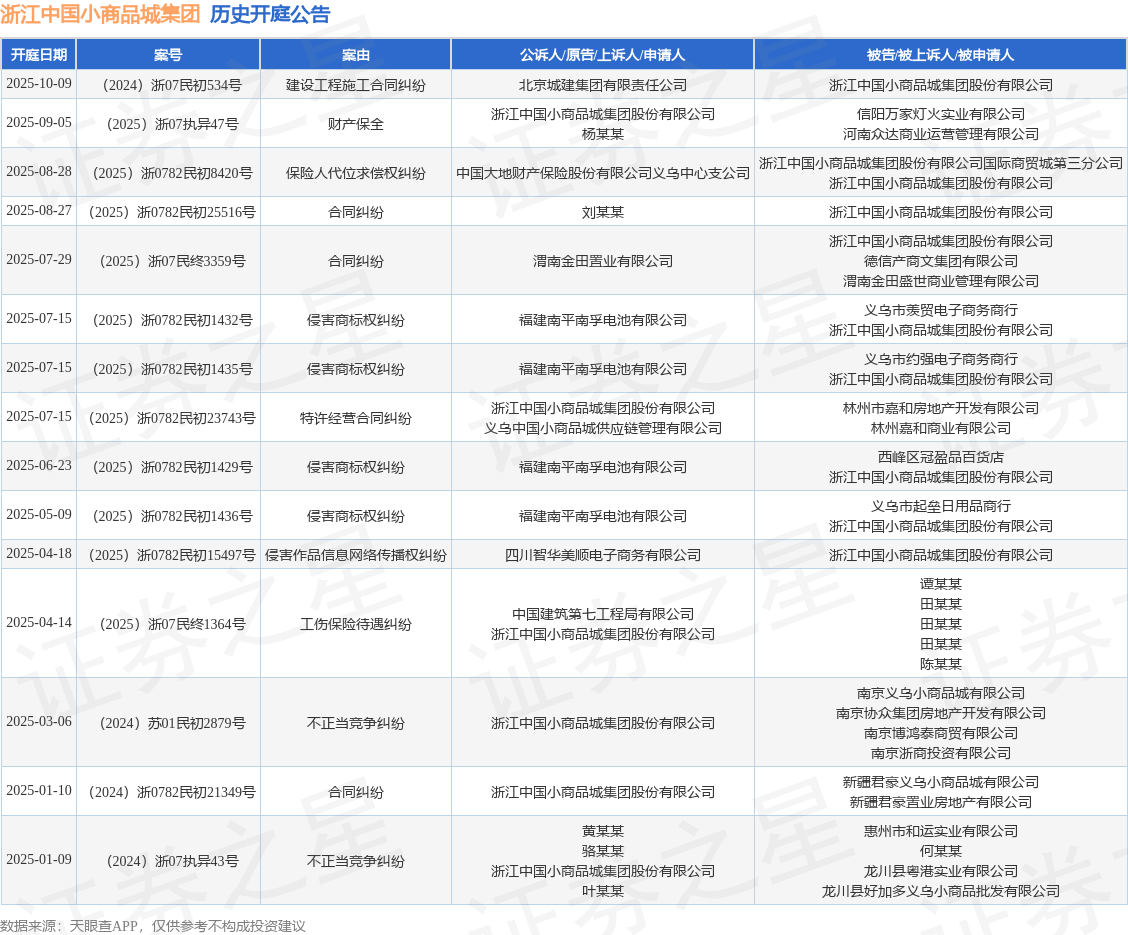Click 义乌市约强电子商务商行
Screen dimensions: 1128x935
[940, 358]
